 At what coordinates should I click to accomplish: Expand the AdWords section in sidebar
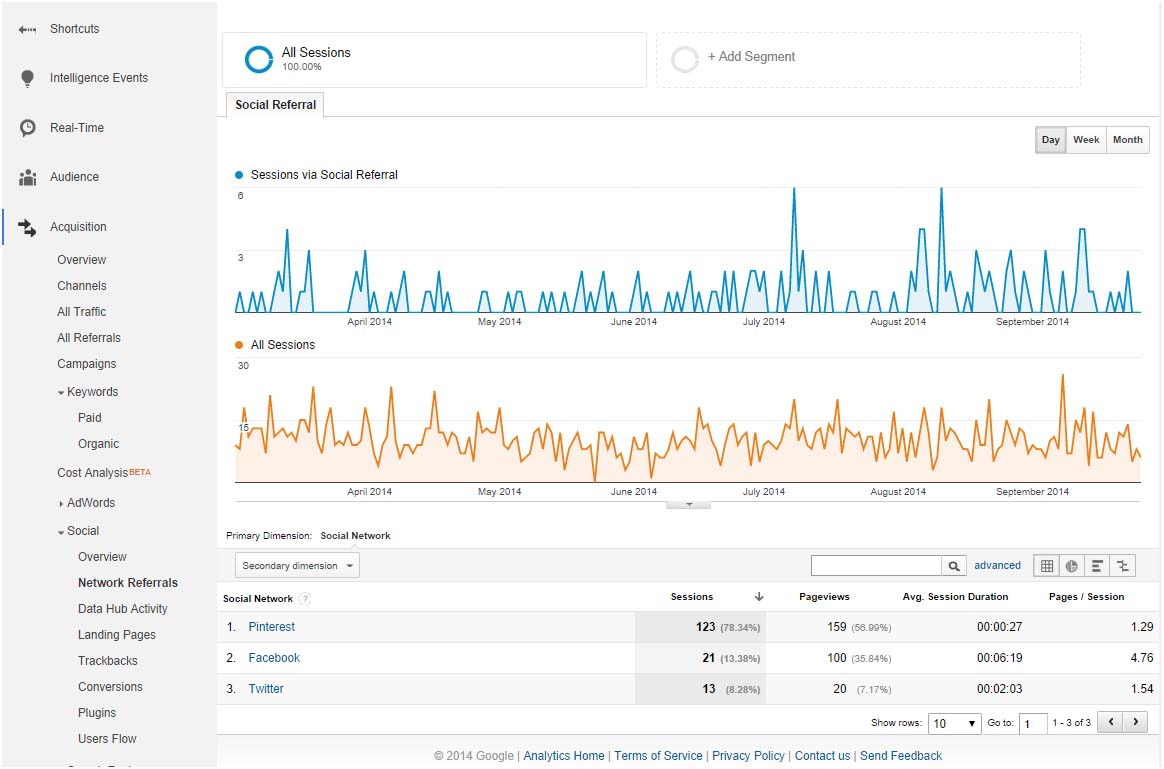tap(90, 503)
